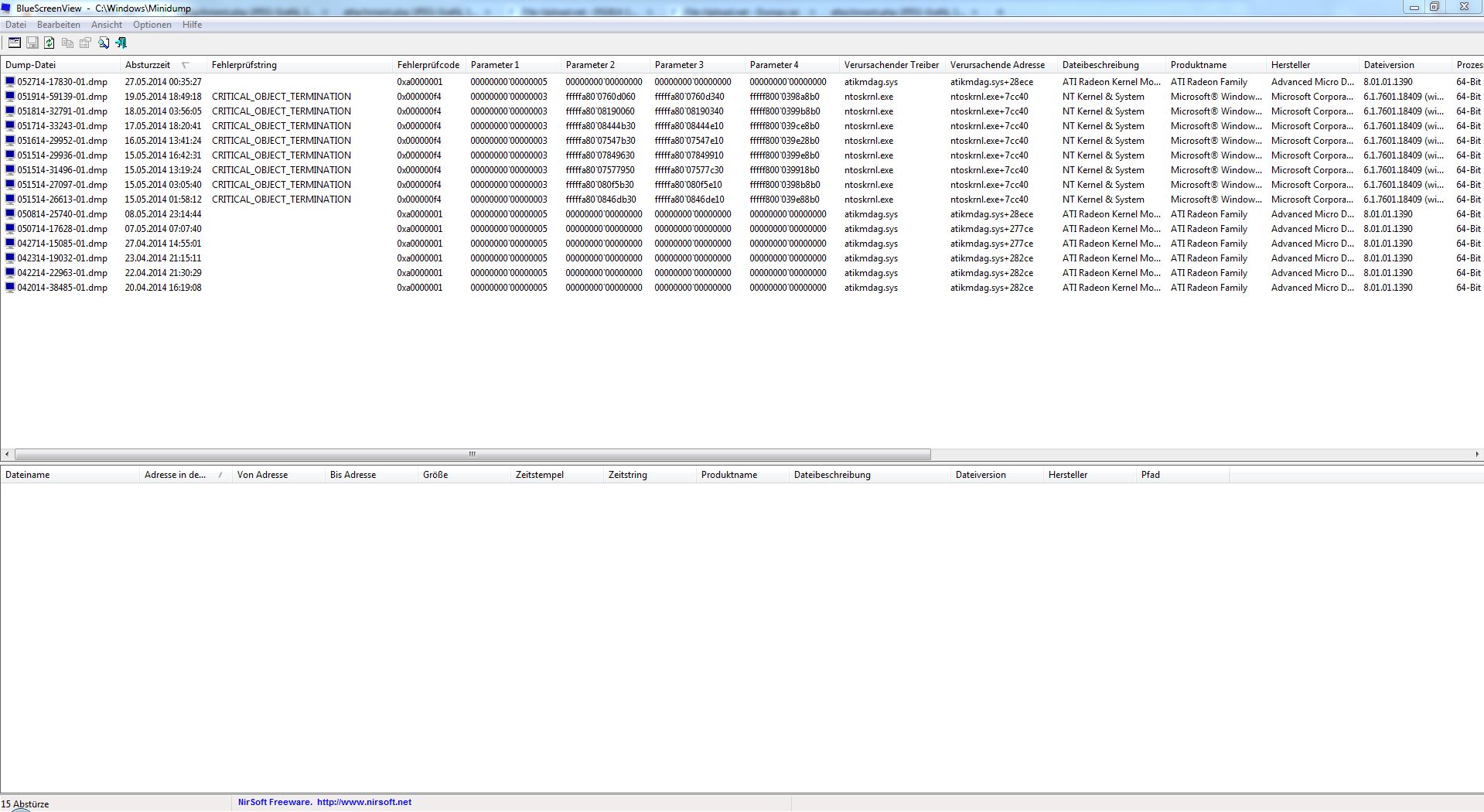
Task: Select crash time 27.05.2014 00:35:27
Action: coord(163,81)
